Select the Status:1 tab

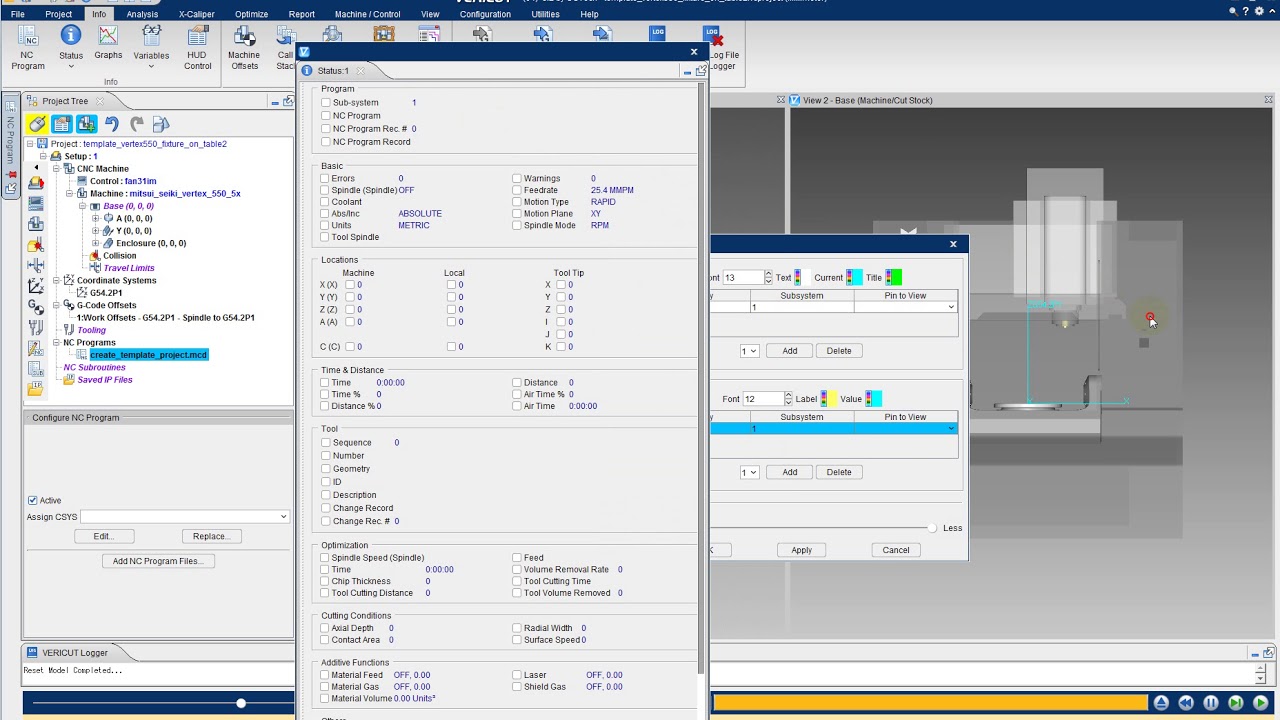pos(333,71)
